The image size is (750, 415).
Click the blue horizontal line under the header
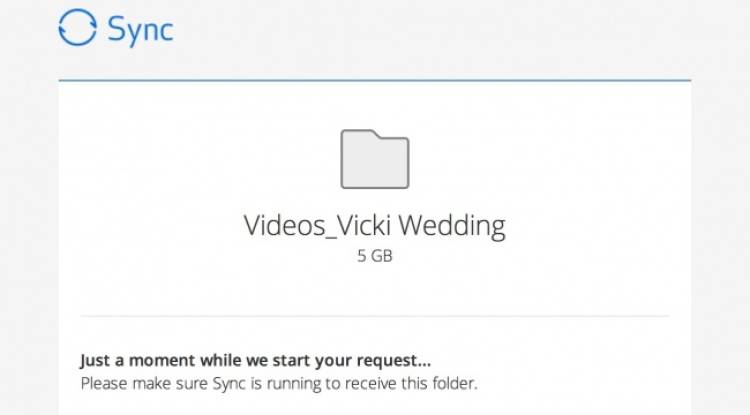point(375,80)
